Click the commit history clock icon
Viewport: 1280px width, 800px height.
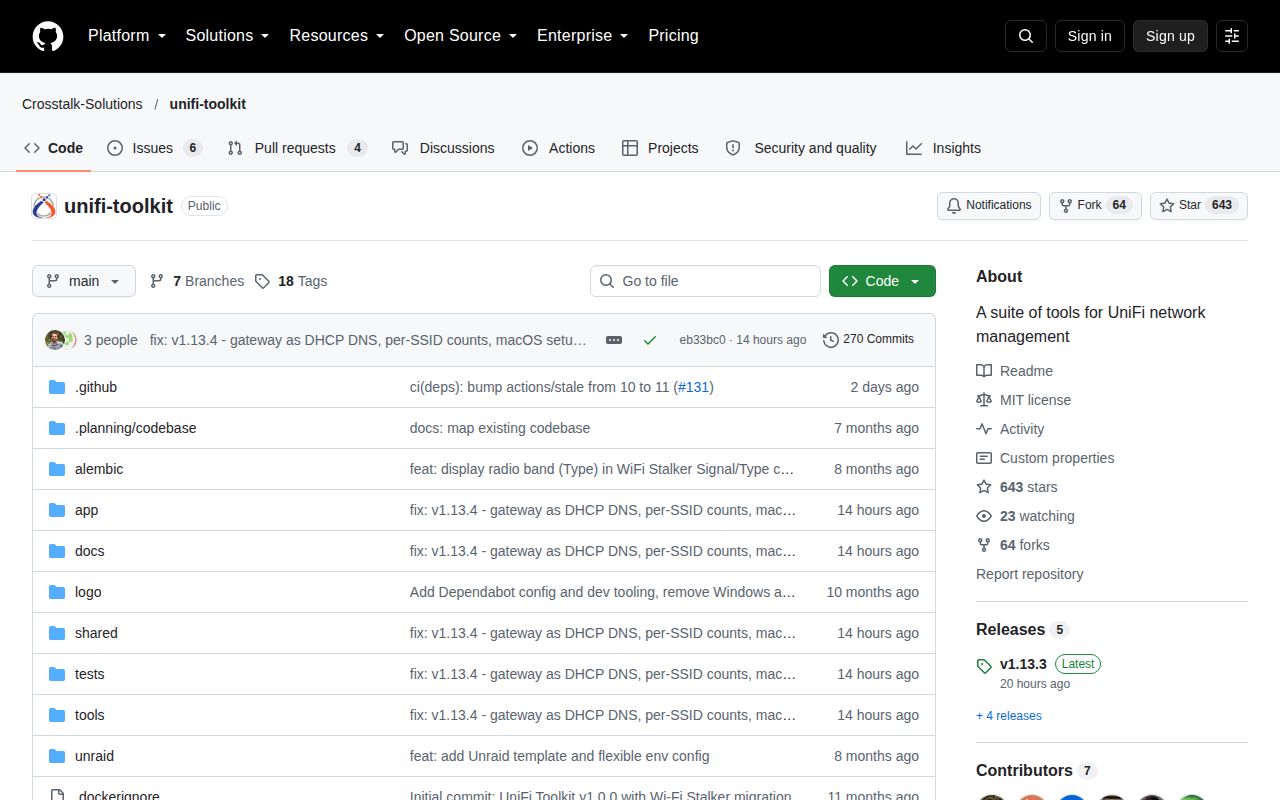pyautogui.click(x=831, y=340)
